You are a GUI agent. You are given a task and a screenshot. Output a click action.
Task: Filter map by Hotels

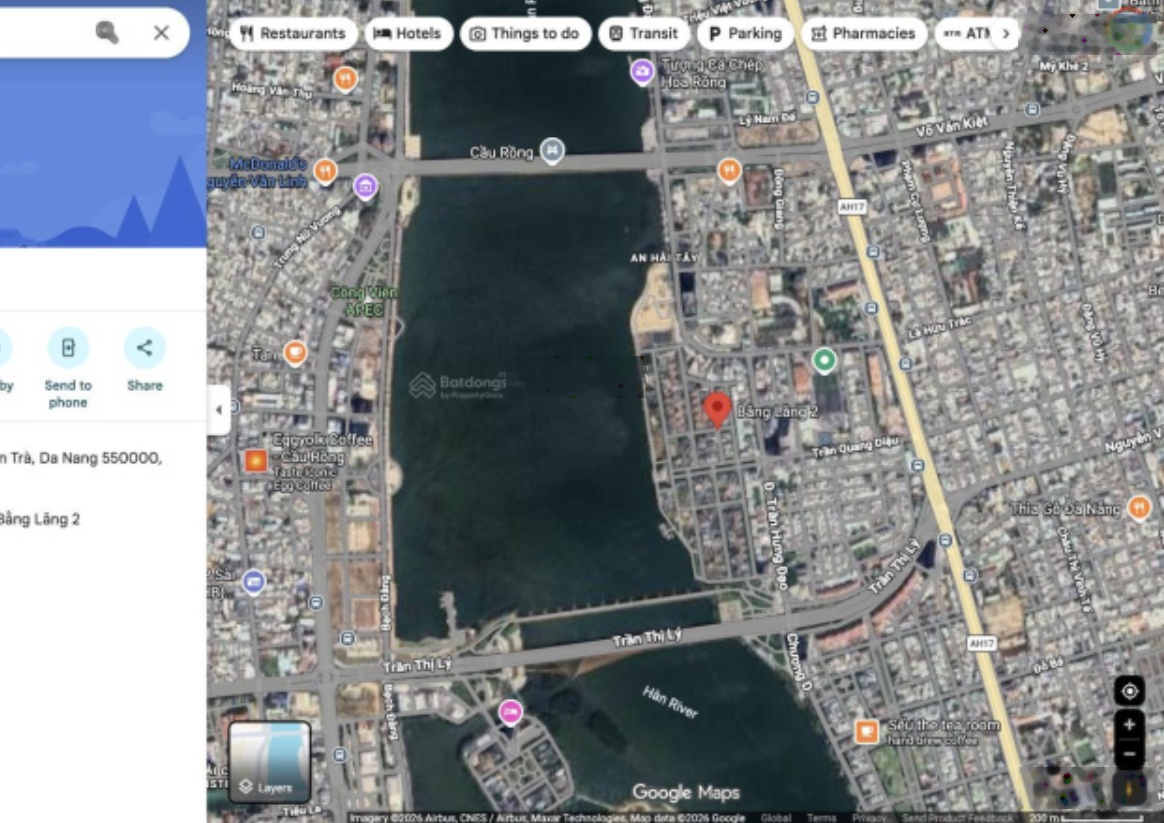[407, 33]
